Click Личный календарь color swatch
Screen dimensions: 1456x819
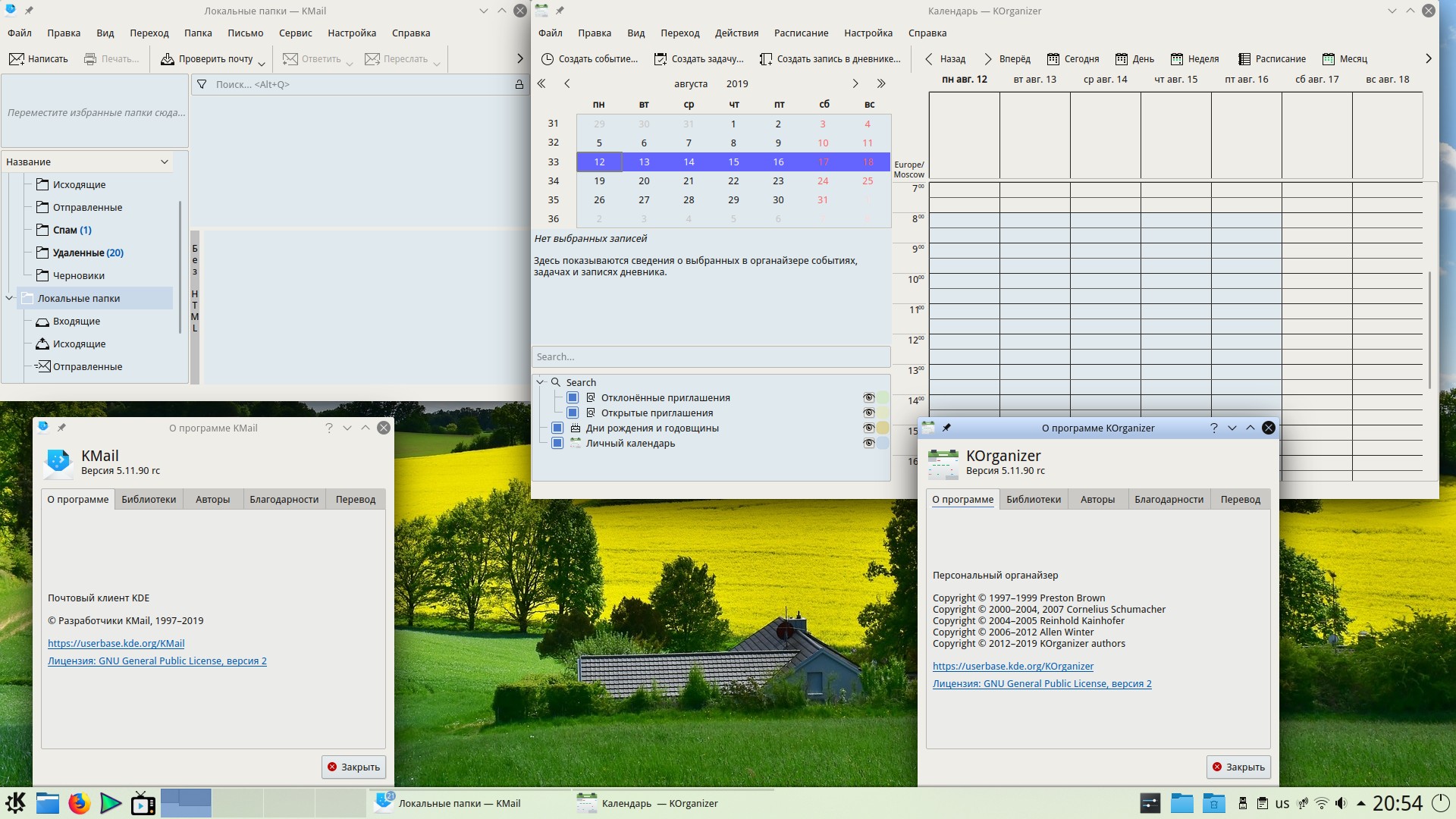point(883,444)
